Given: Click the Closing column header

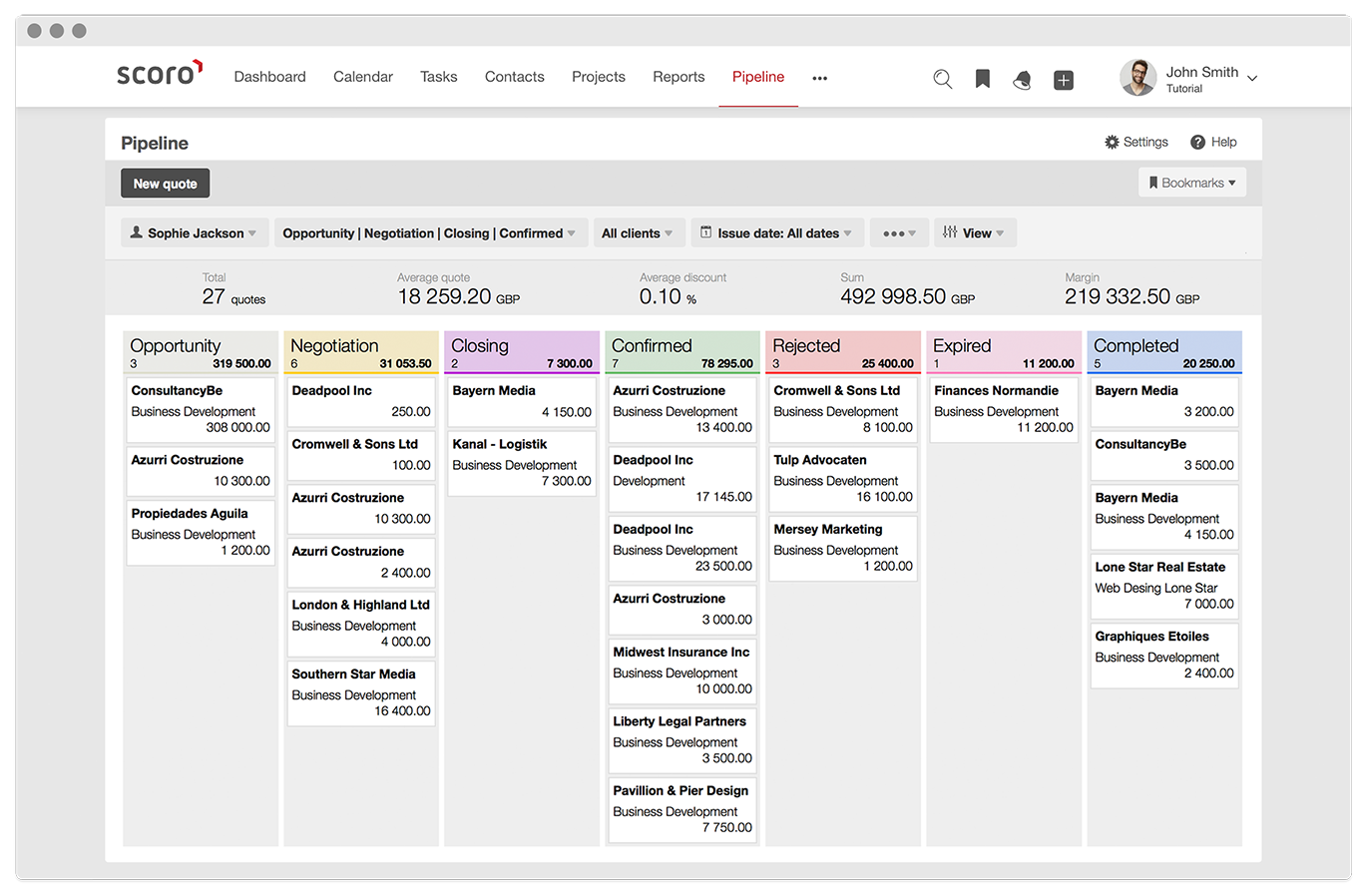Looking at the screenshot, I should (x=522, y=352).
